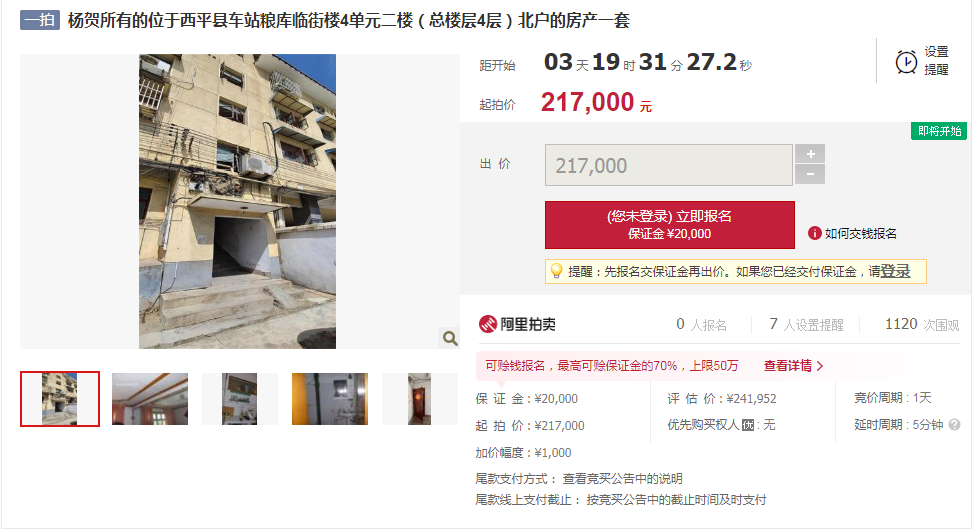
Task: Select the fifth thumbnail showing red door
Action: click(420, 399)
